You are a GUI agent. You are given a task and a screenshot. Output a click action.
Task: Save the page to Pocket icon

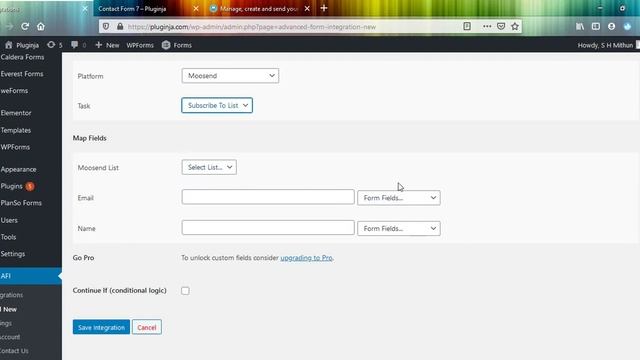click(501, 27)
